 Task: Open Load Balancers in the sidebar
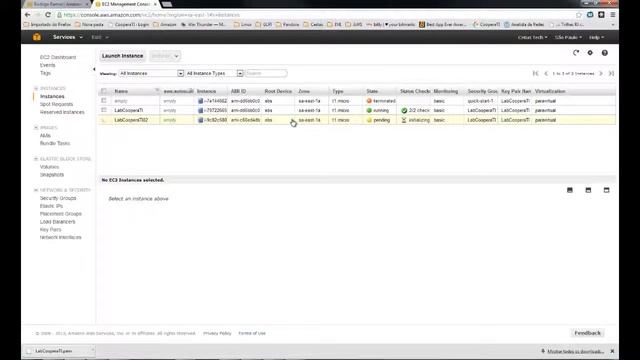coord(58,222)
